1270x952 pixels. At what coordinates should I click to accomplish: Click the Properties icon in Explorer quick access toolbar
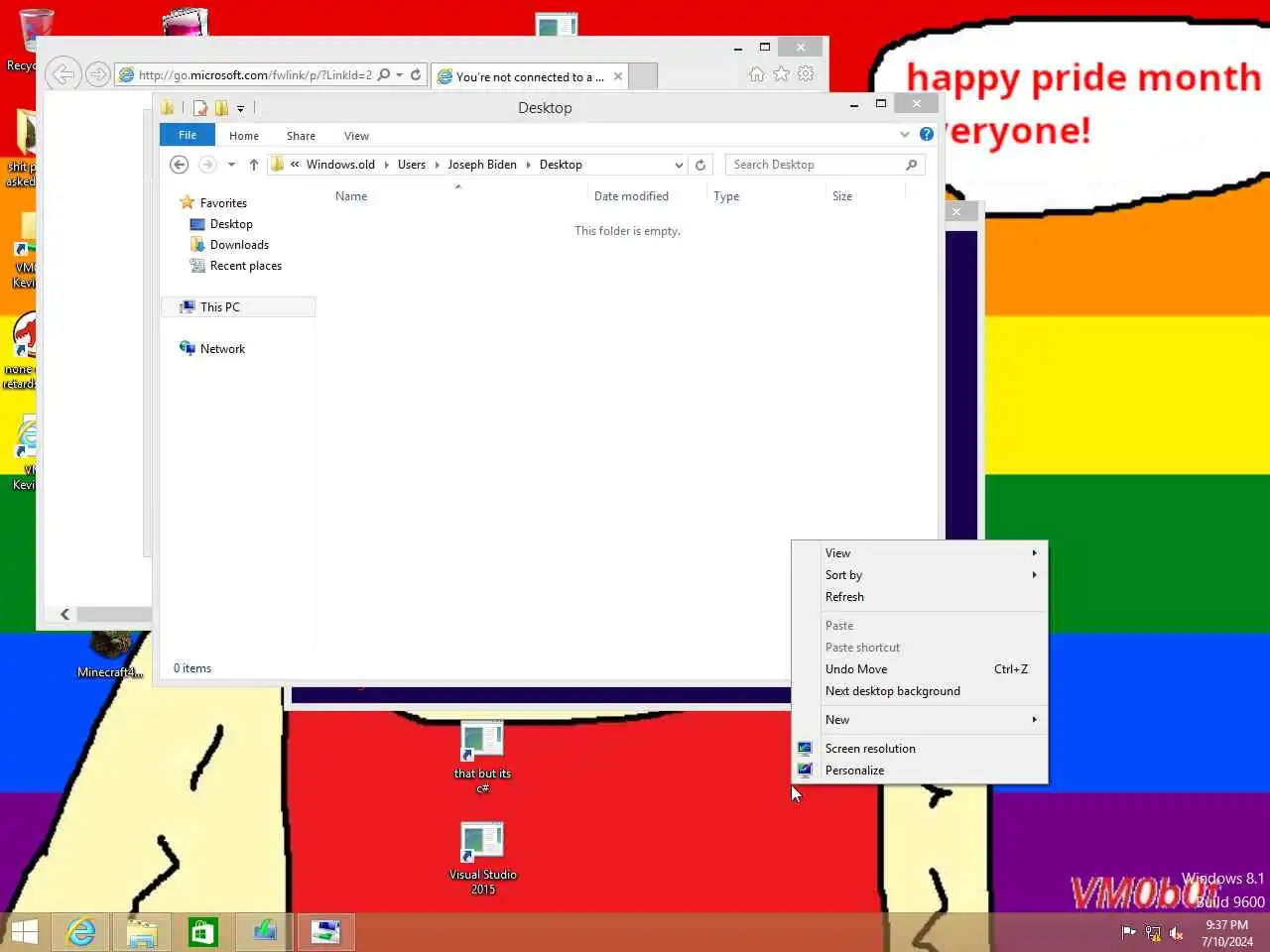click(x=200, y=107)
